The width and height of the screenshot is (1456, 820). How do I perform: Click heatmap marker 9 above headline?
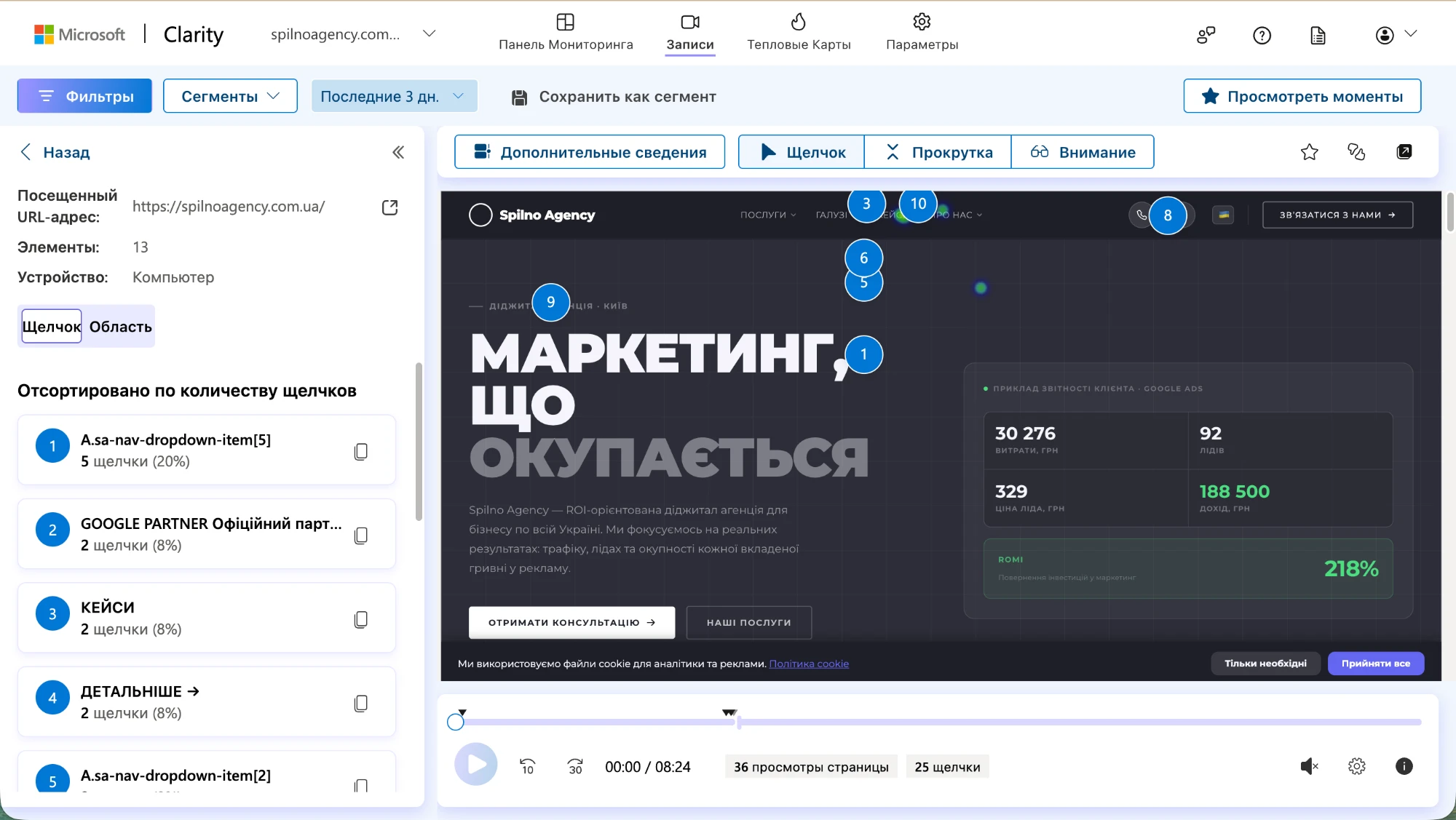click(x=550, y=302)
